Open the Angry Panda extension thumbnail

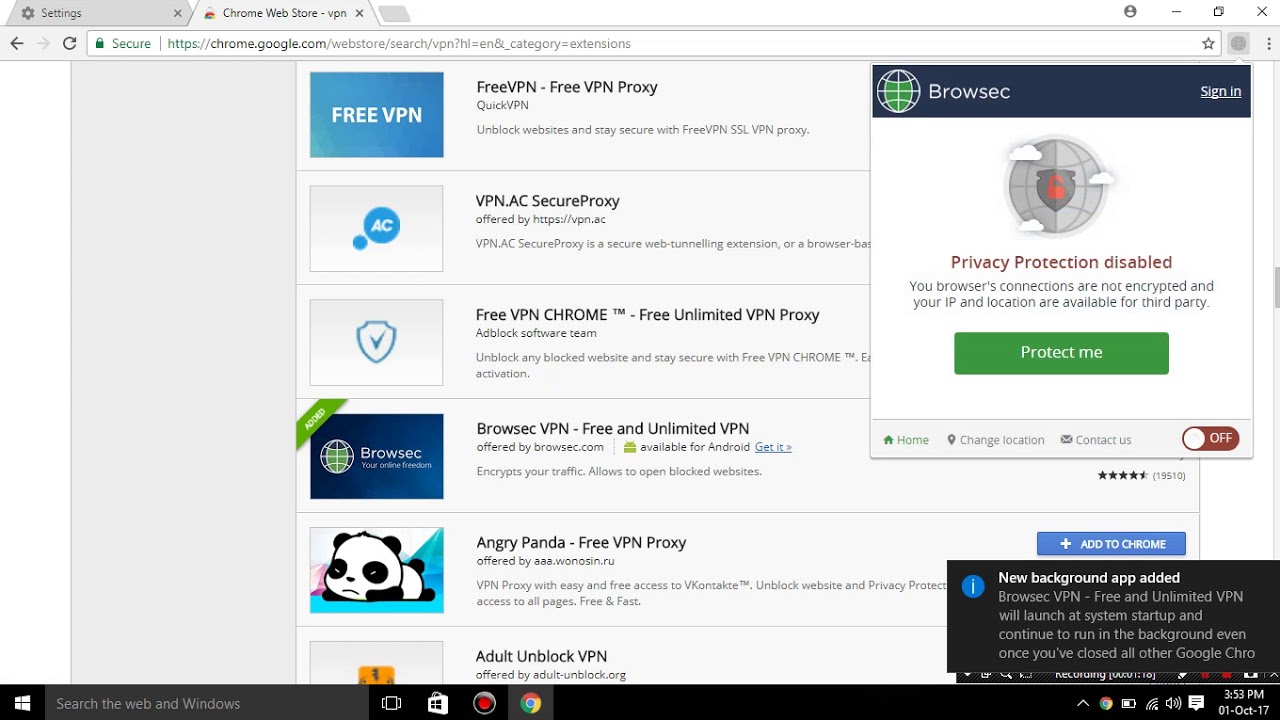tap(376, 570)
